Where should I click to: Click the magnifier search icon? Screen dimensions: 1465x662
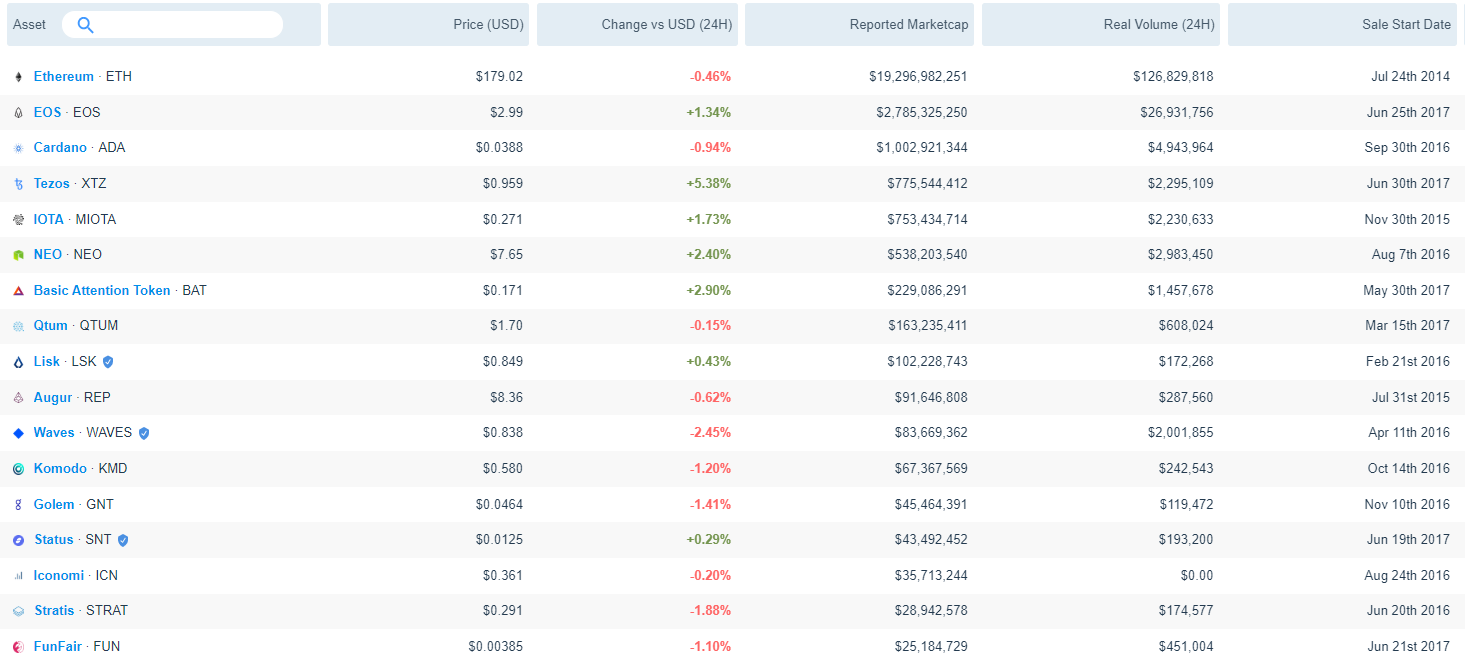coord(85,25)
